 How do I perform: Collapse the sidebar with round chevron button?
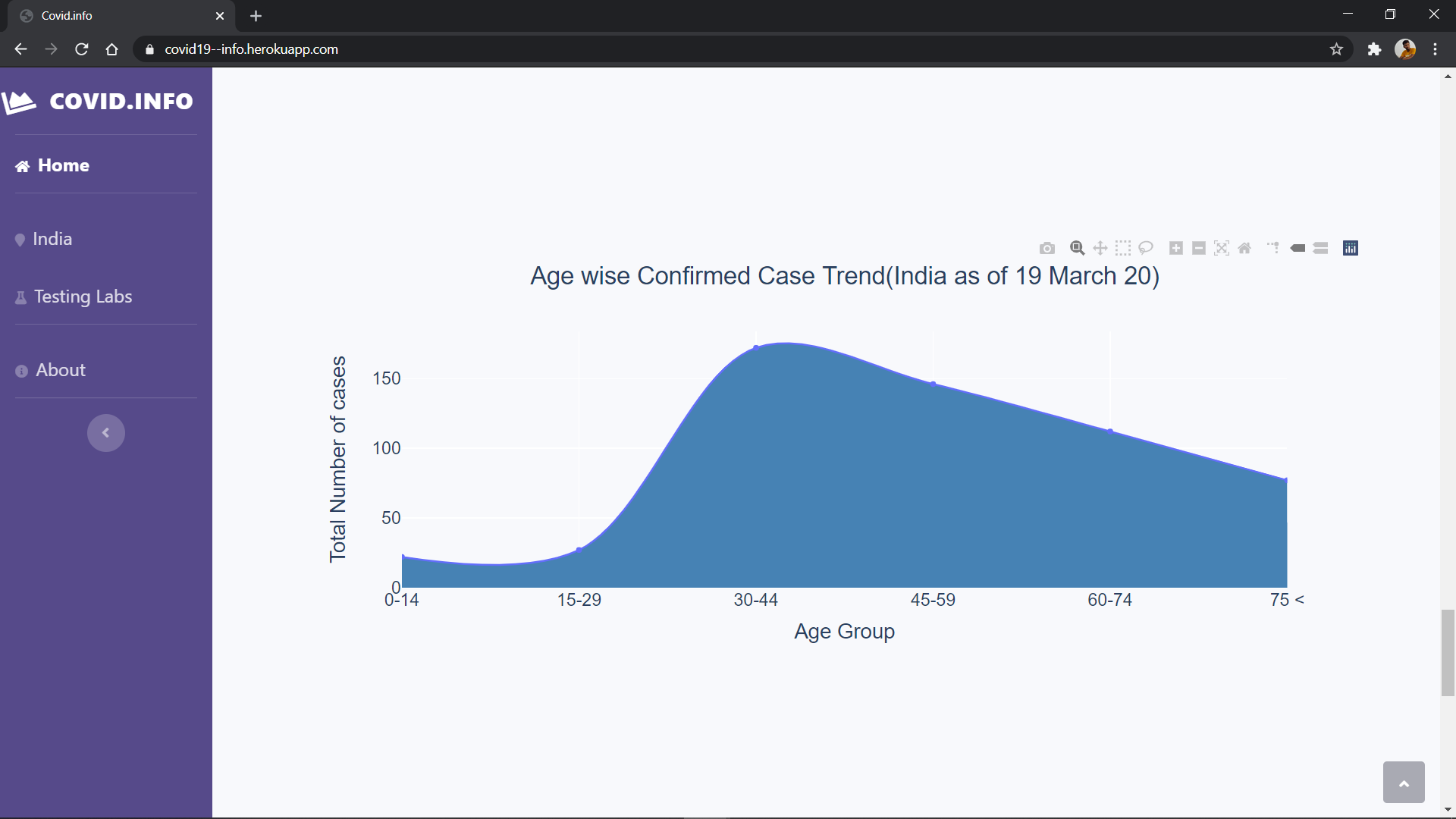pos(106,433)
